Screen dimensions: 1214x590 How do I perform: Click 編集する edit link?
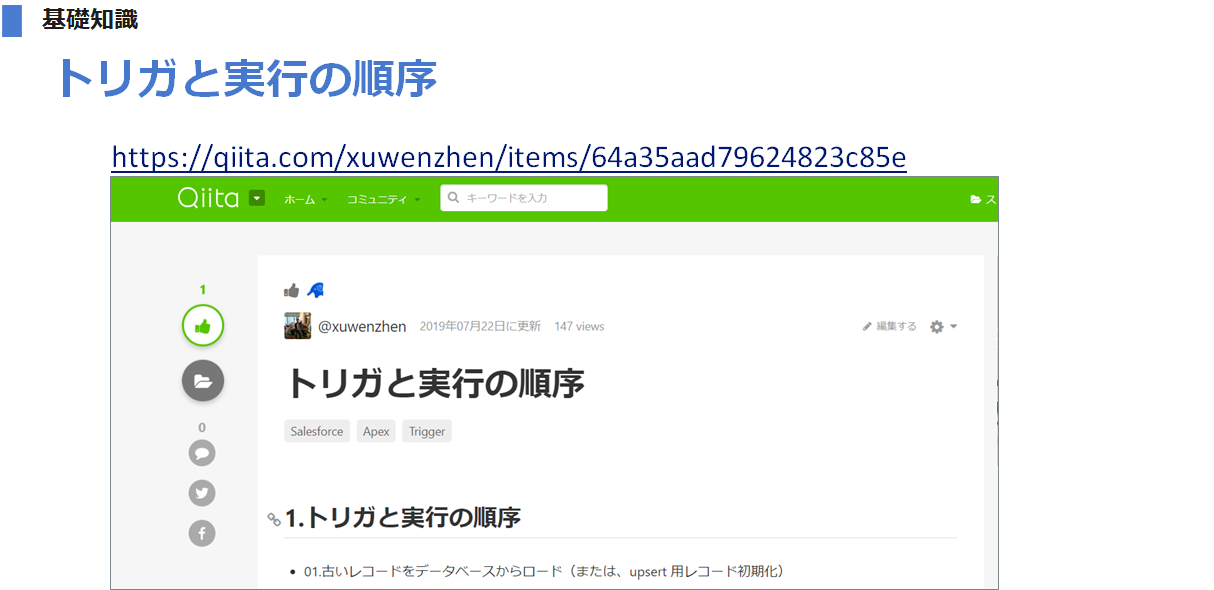pyautogui.click(x=890, y=326)
